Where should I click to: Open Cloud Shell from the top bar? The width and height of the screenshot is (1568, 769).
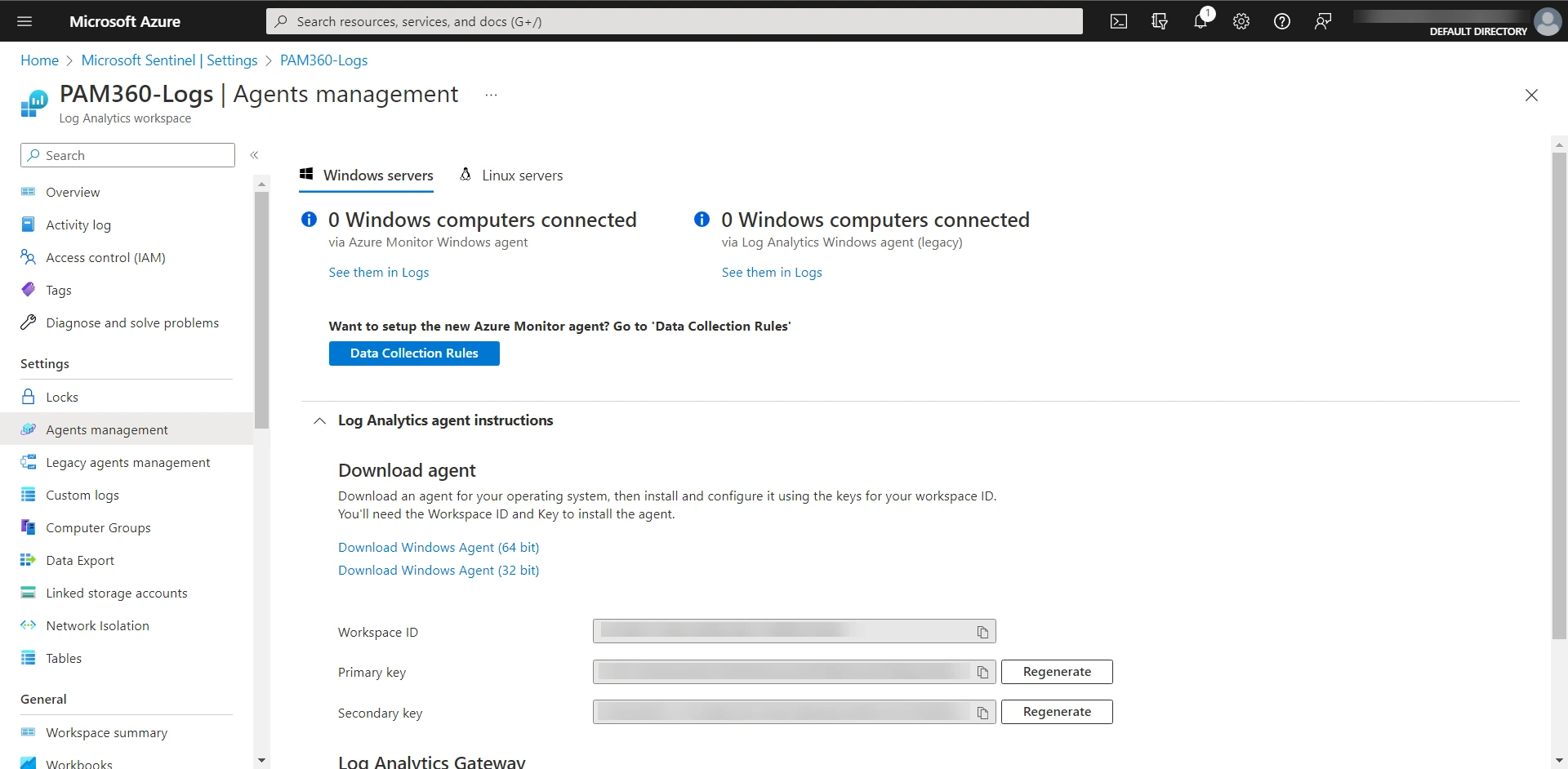(1119, 21)
